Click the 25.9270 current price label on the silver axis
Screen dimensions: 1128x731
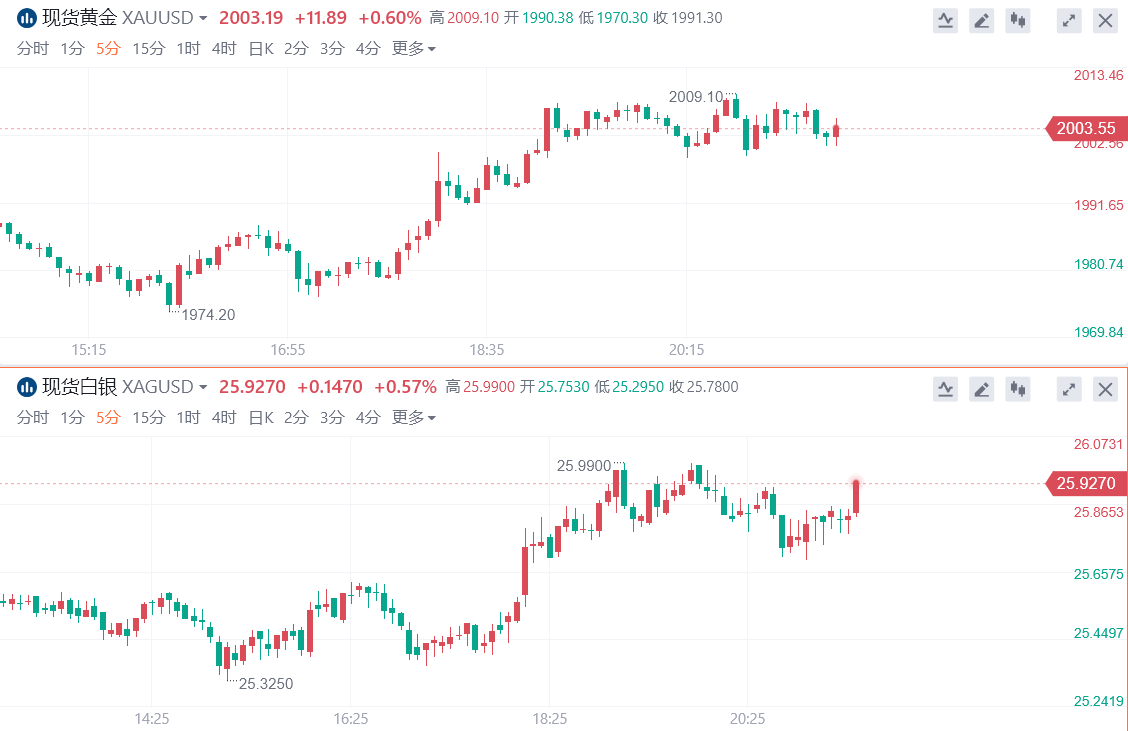coord(1084,484)
